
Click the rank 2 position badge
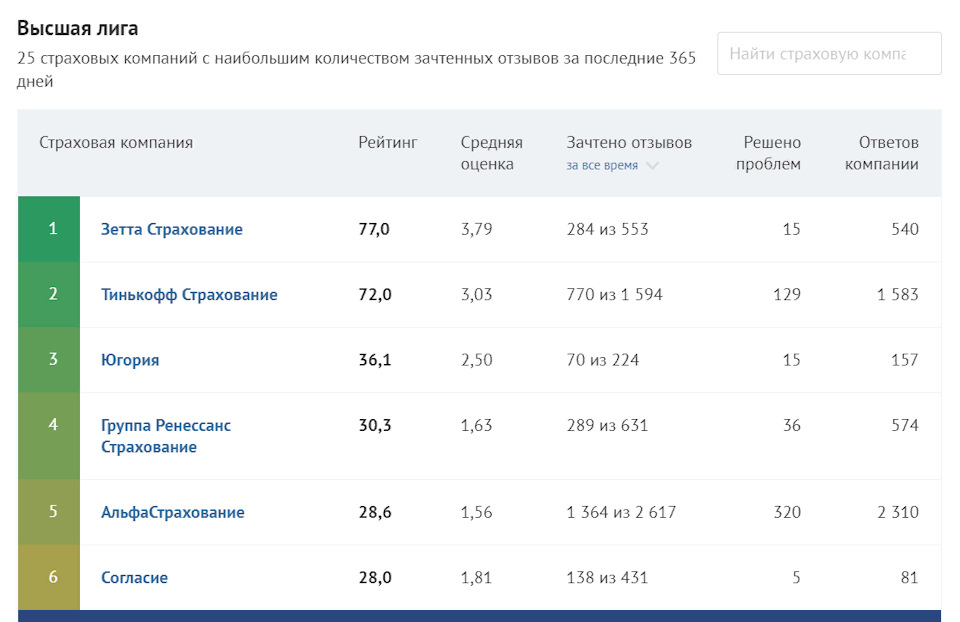[53, 294]
